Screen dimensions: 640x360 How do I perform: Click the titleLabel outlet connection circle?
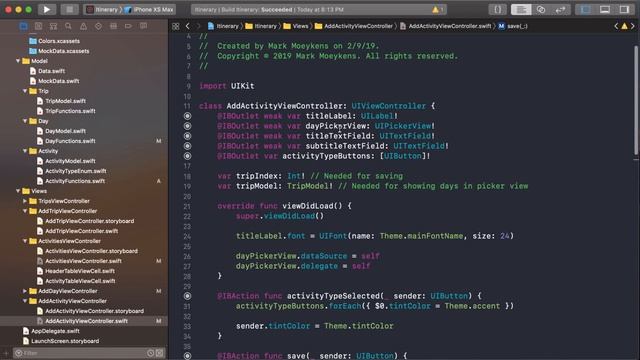(187, 116)
